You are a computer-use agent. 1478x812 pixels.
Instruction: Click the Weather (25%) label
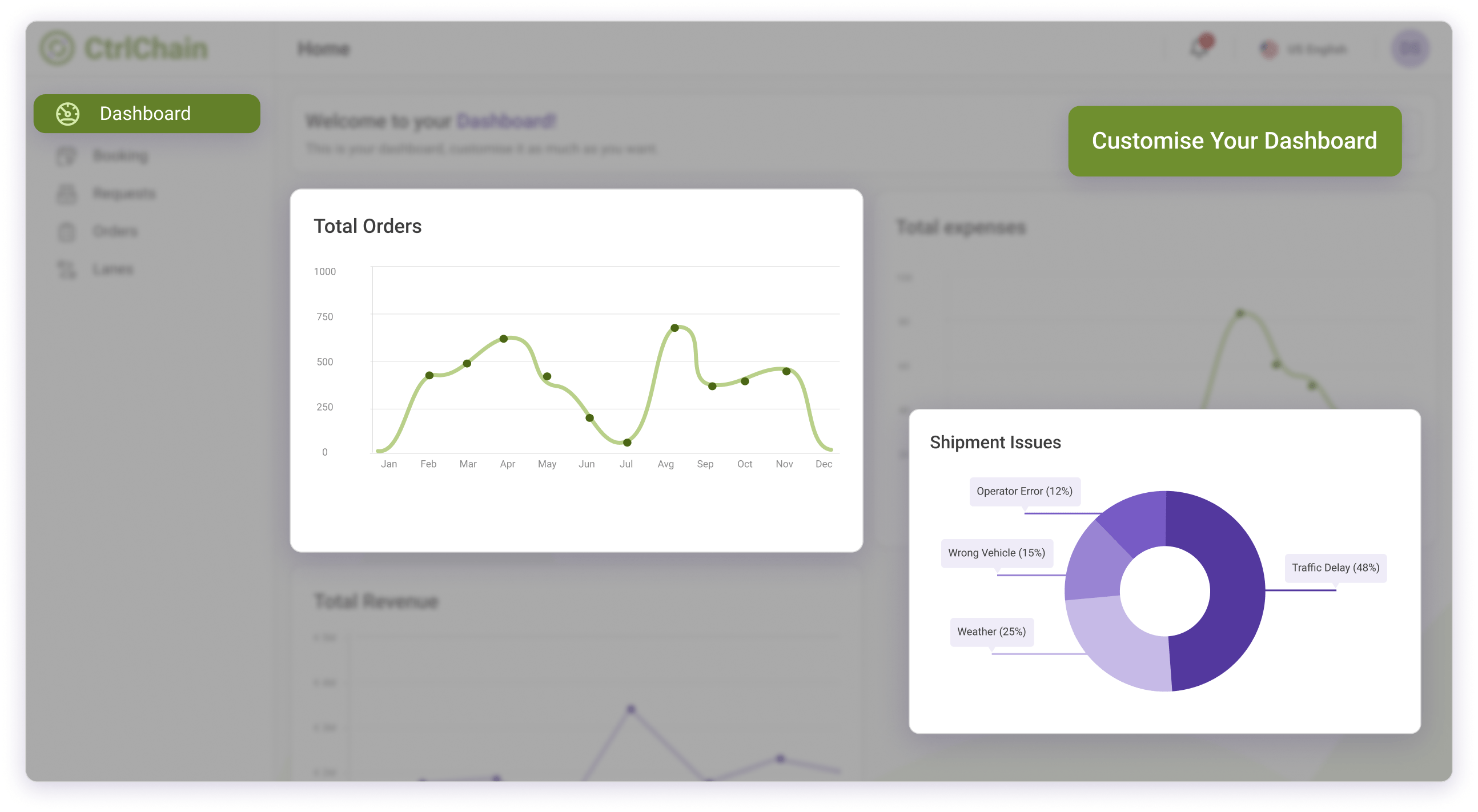(x=991, y=631)
